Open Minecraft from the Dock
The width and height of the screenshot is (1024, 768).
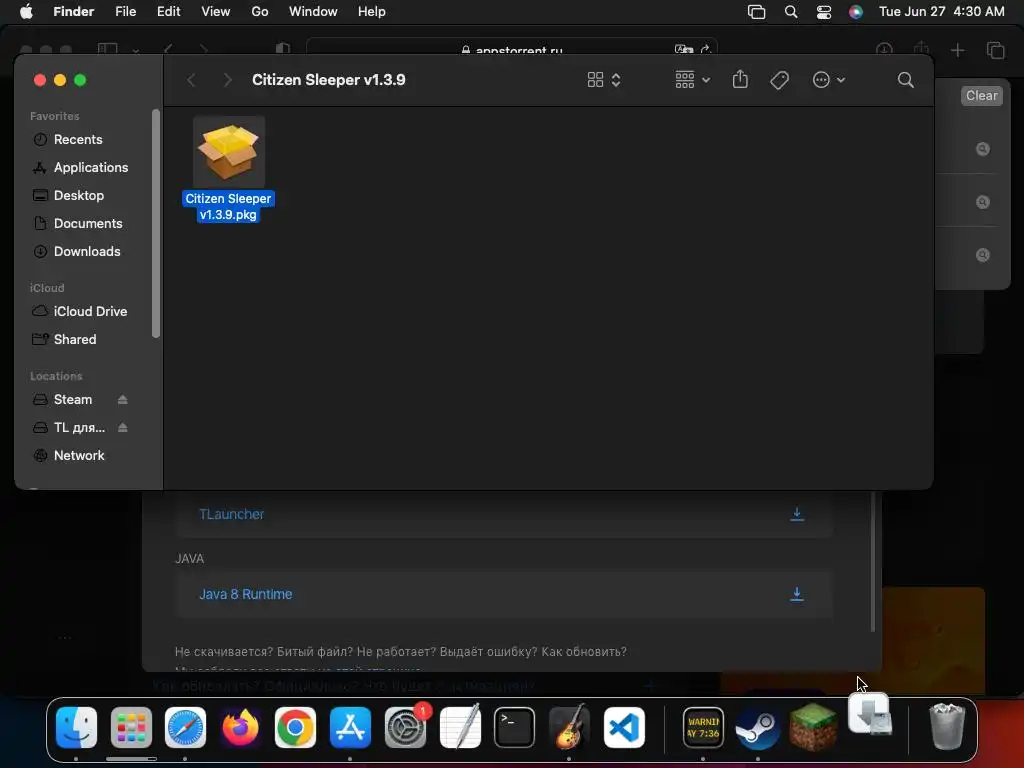[x=812, y=728]
